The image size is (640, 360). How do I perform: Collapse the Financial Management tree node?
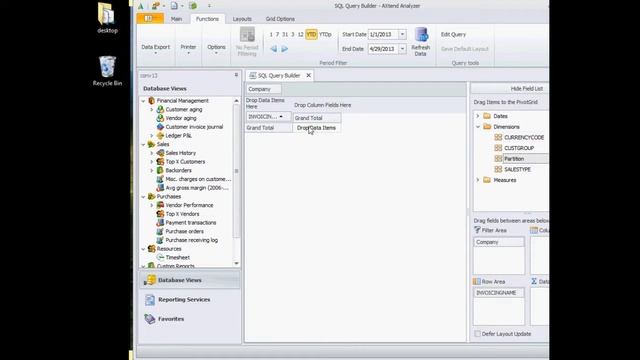tap(143, 101)
